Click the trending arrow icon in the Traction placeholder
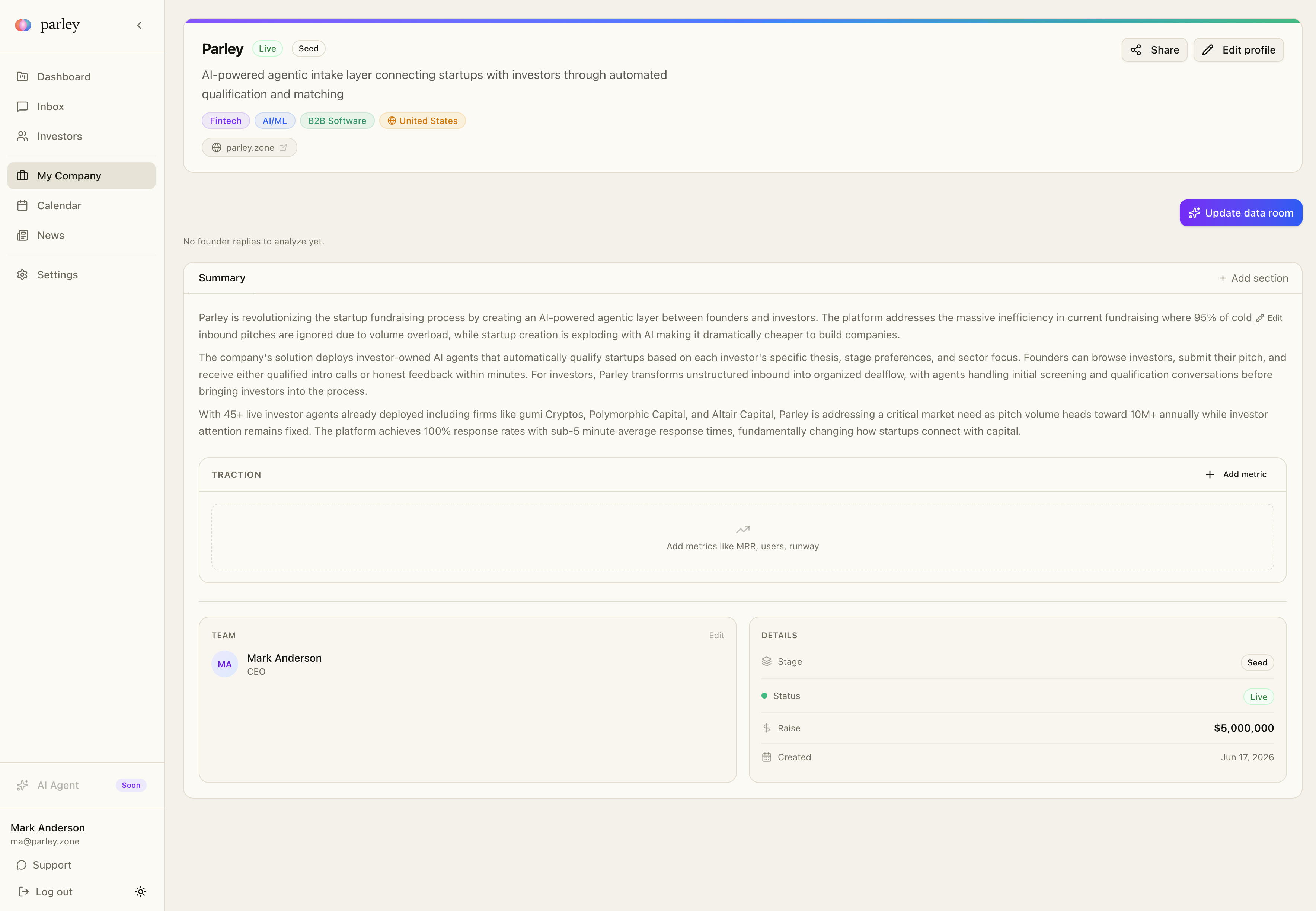 click(x=742, y=530)
